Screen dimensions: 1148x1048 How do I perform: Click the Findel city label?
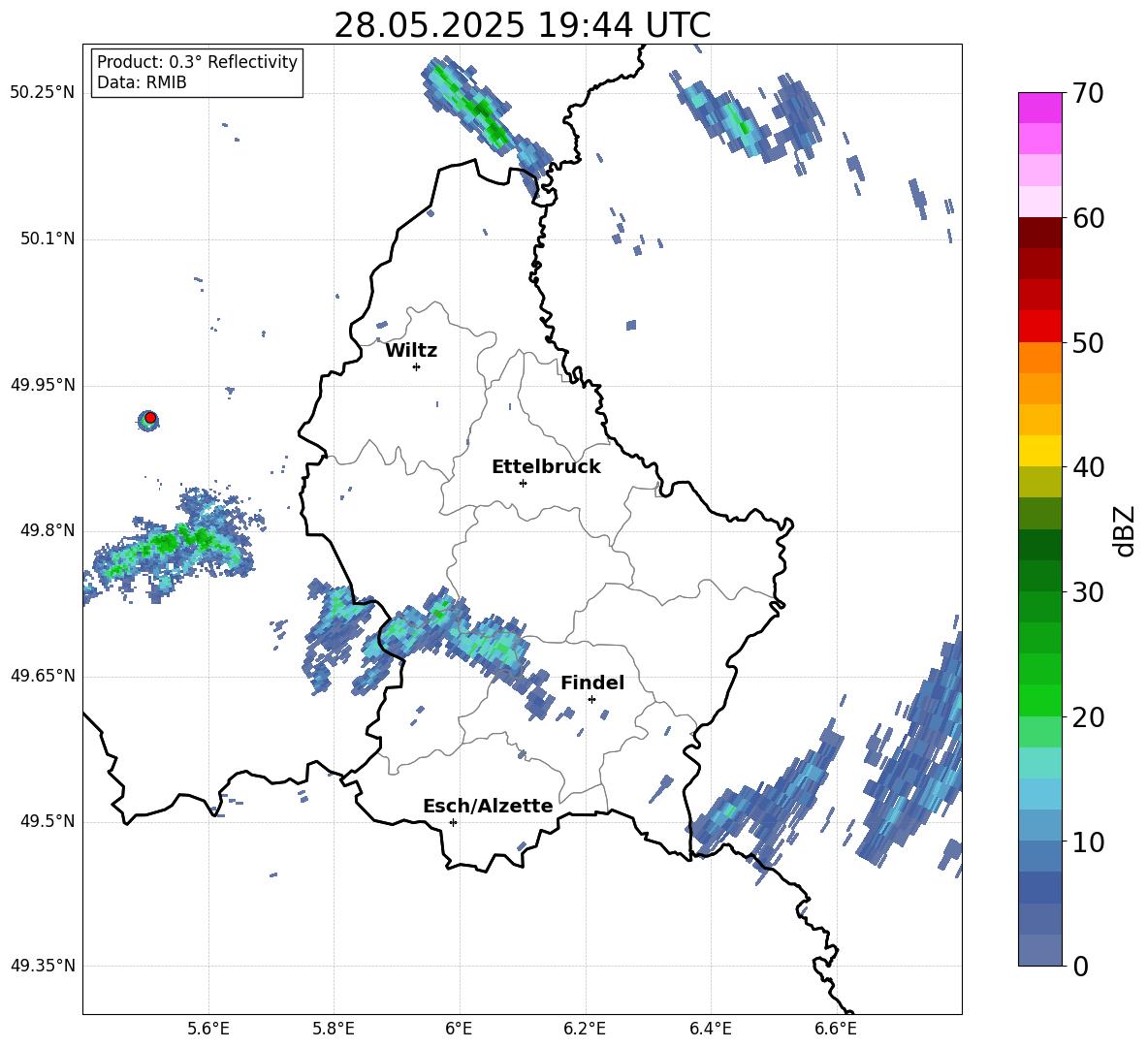coord(592,683)
